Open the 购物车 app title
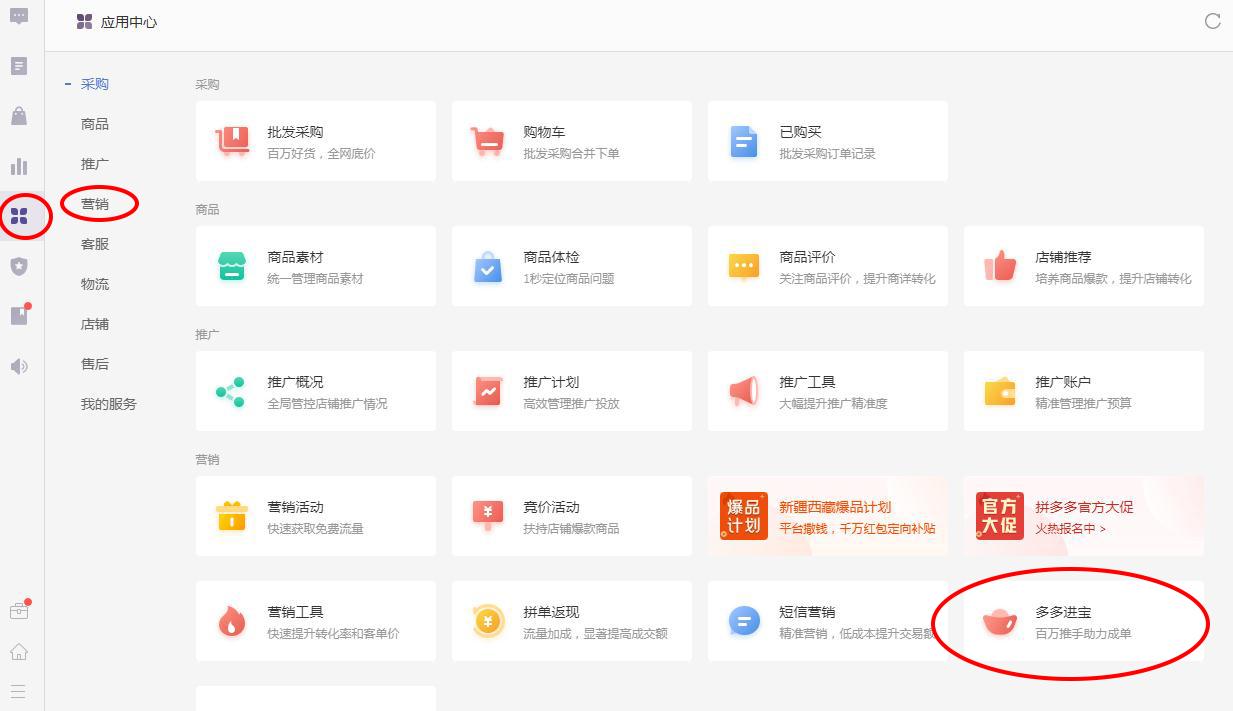The height and width of the screenshot is (711, 1233). click(x=544, y=132)
